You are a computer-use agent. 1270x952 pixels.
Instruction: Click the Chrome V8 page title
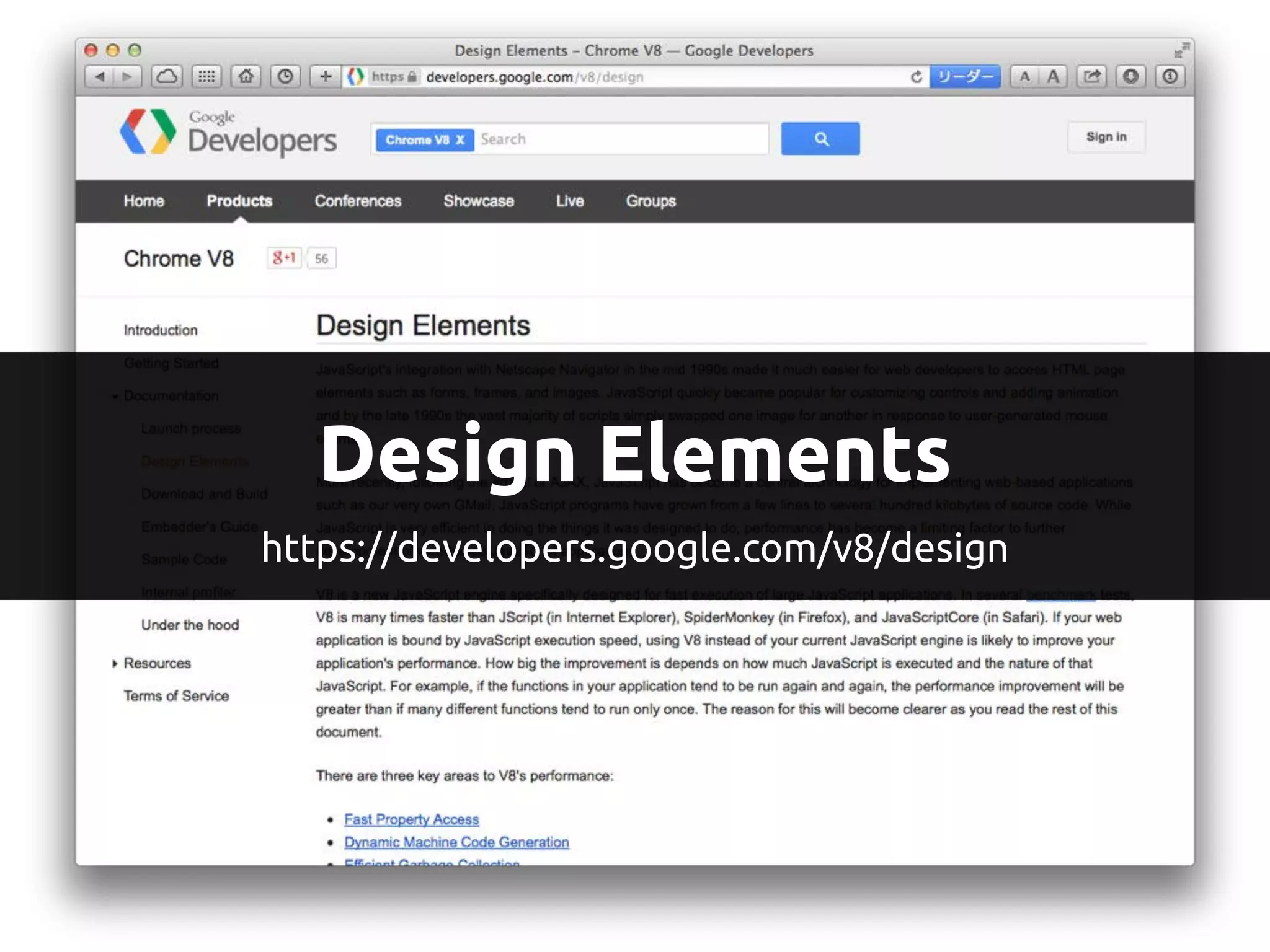(179, 258)
